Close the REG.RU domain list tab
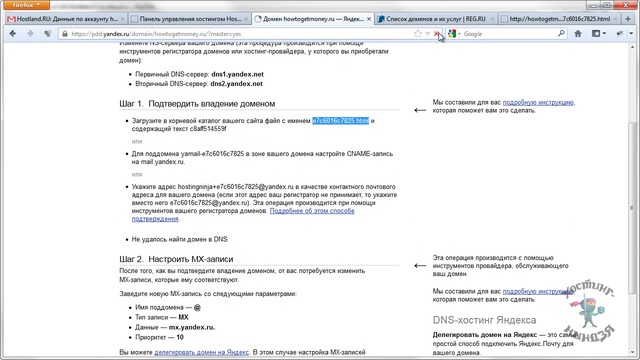The height and width of the screenshot is (360, 640). click(x=492, y=19)
